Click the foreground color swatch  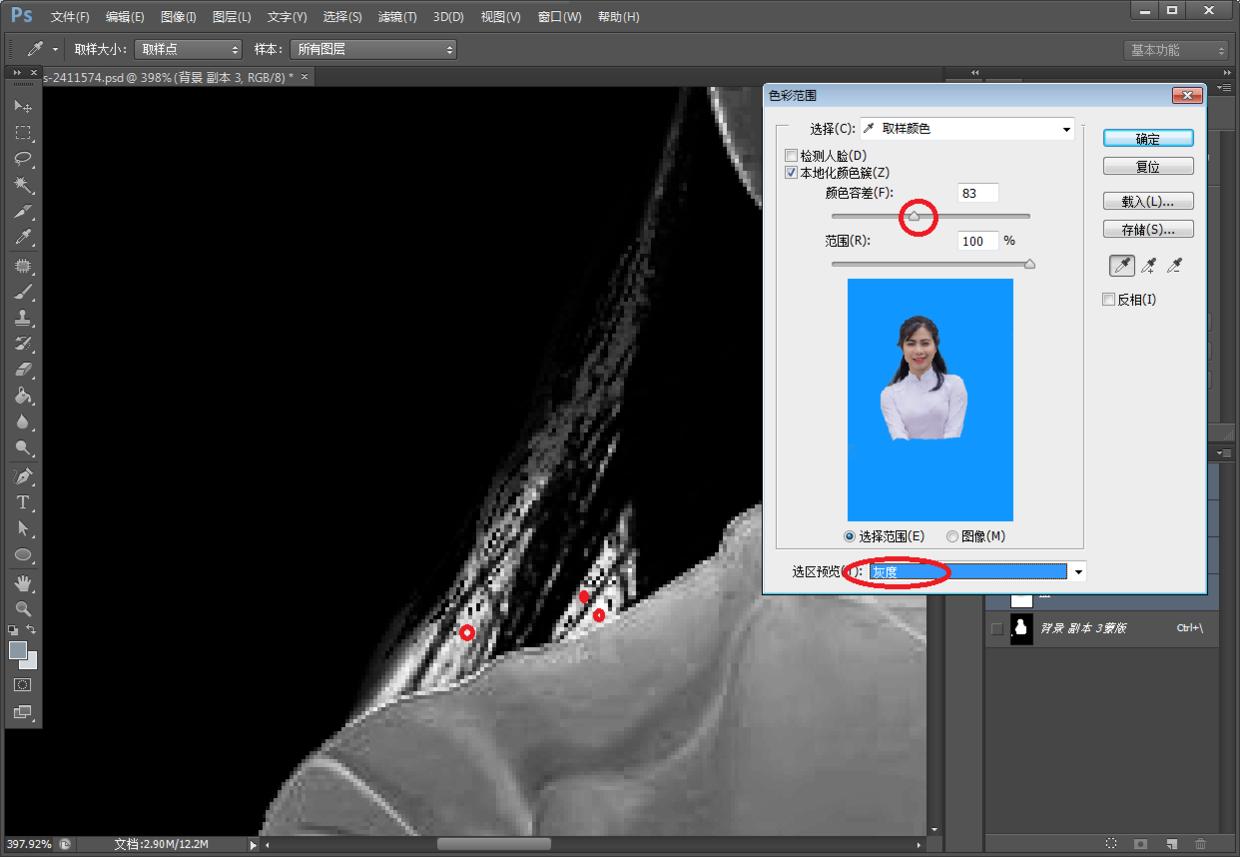[18, 651]
